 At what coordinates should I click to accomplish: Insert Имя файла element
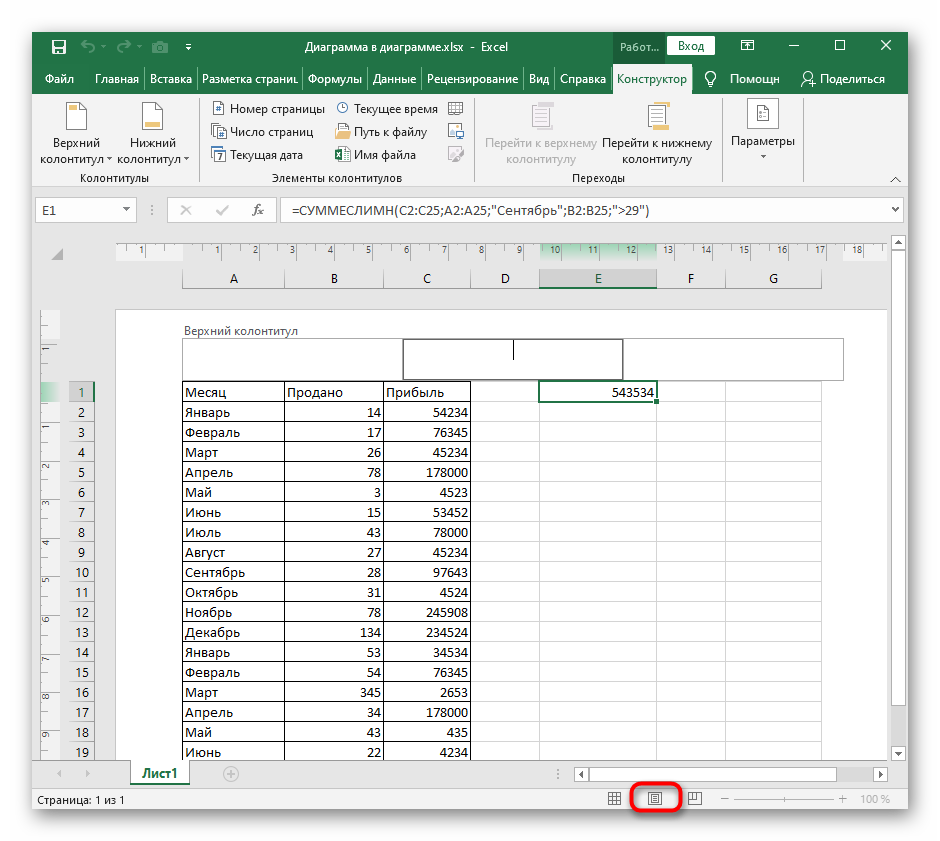375,155
